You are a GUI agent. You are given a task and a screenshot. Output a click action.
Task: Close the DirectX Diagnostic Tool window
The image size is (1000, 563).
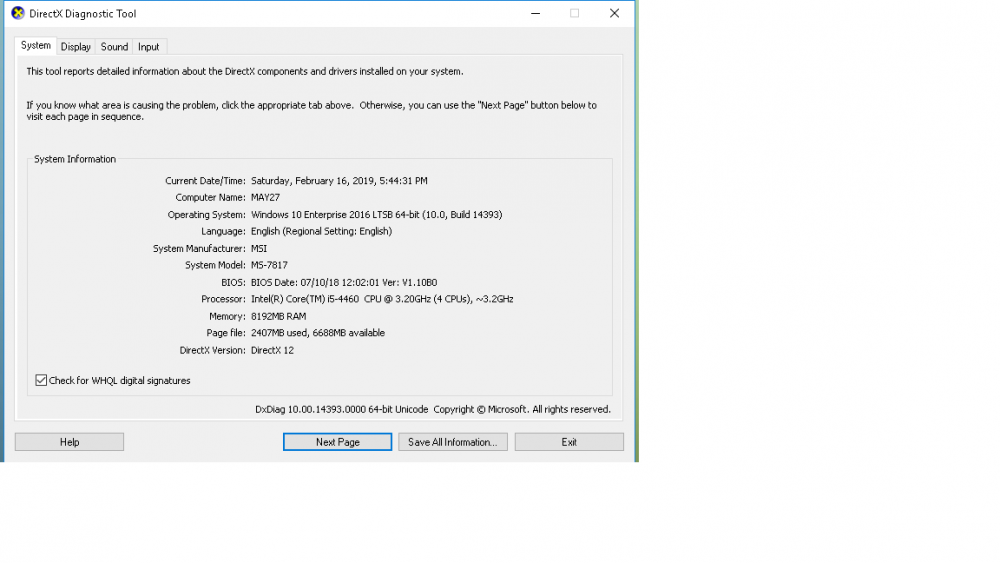click(x=614, y=14)
